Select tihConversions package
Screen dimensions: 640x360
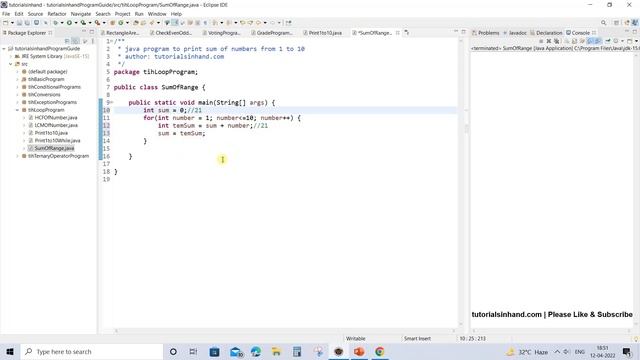(44, 95)
